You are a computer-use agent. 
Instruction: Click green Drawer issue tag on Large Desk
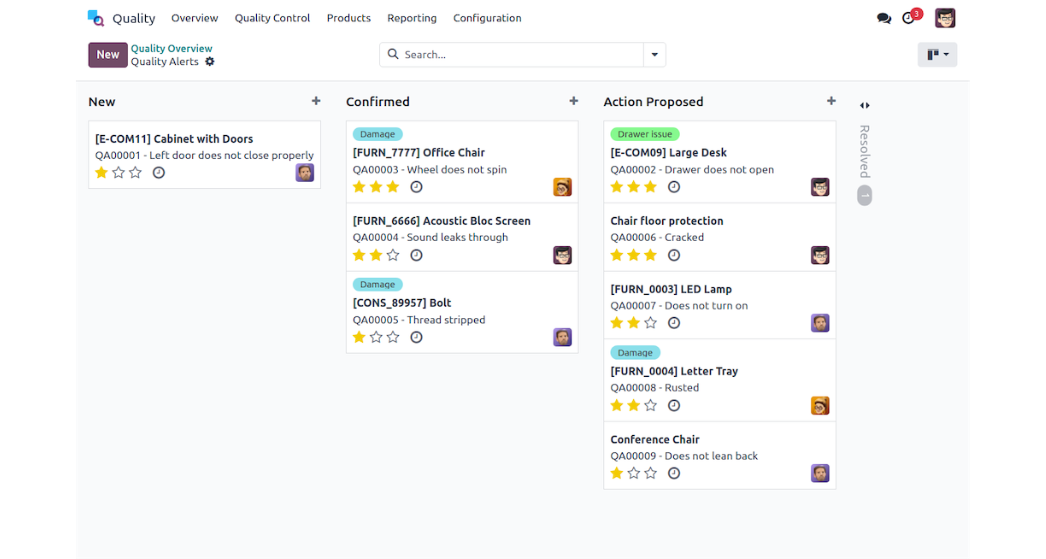tap(644, 134)
